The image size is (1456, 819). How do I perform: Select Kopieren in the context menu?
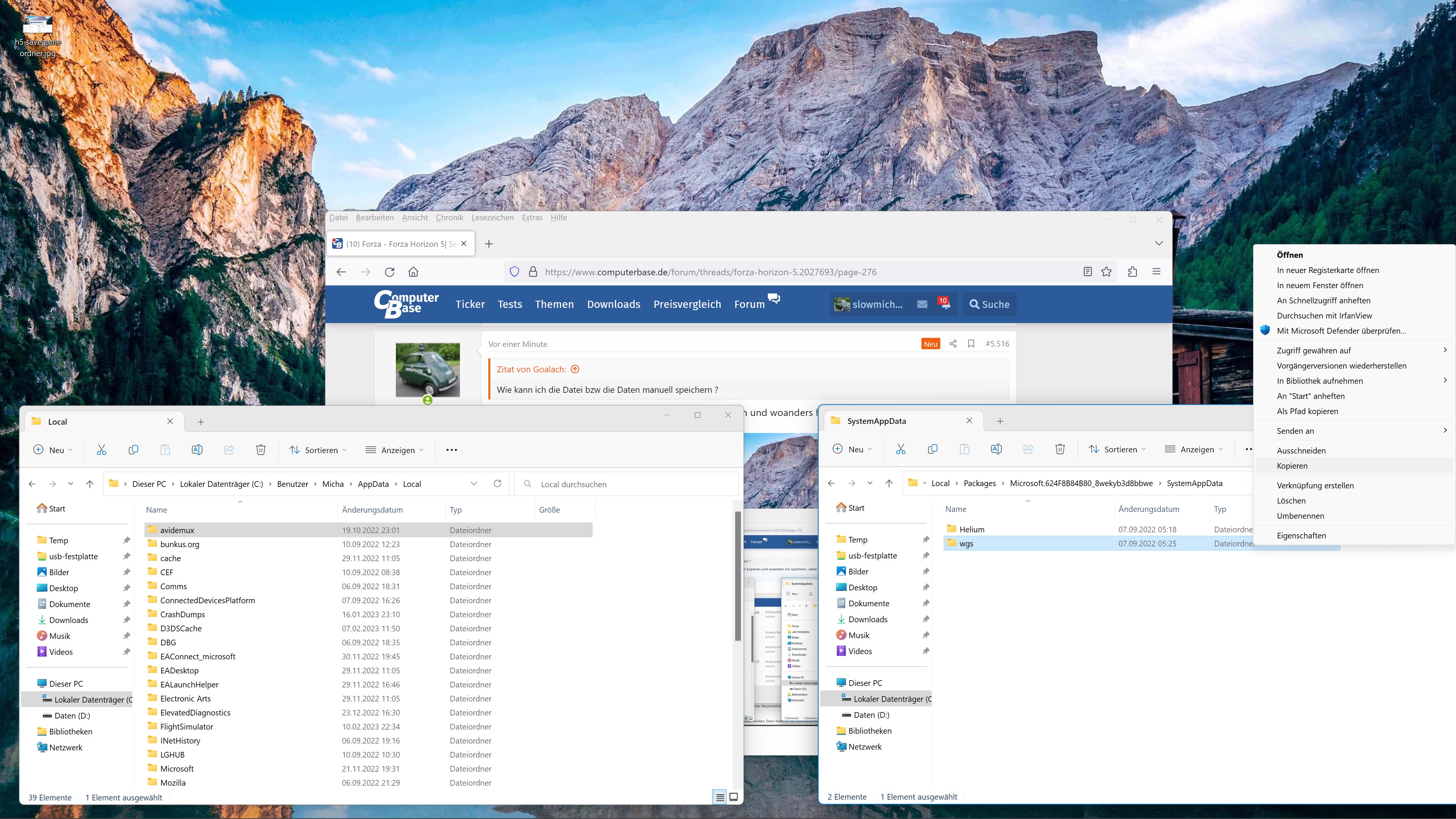tap(1292, 466)
